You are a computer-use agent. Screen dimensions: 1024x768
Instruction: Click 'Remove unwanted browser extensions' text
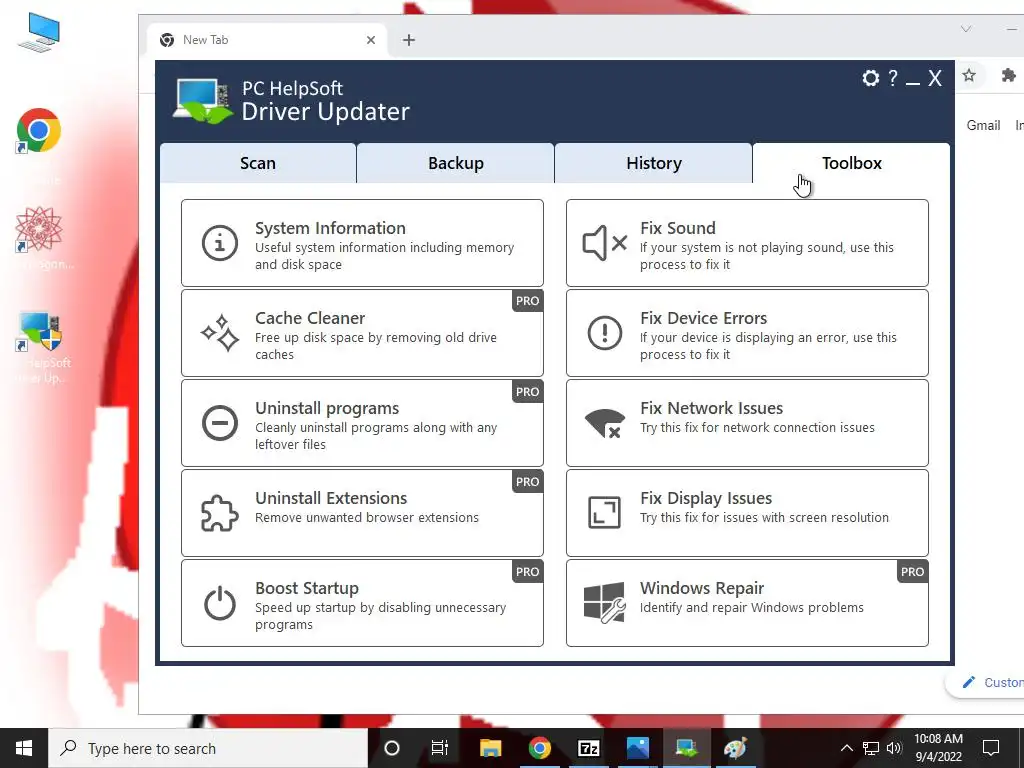(366, 517)
